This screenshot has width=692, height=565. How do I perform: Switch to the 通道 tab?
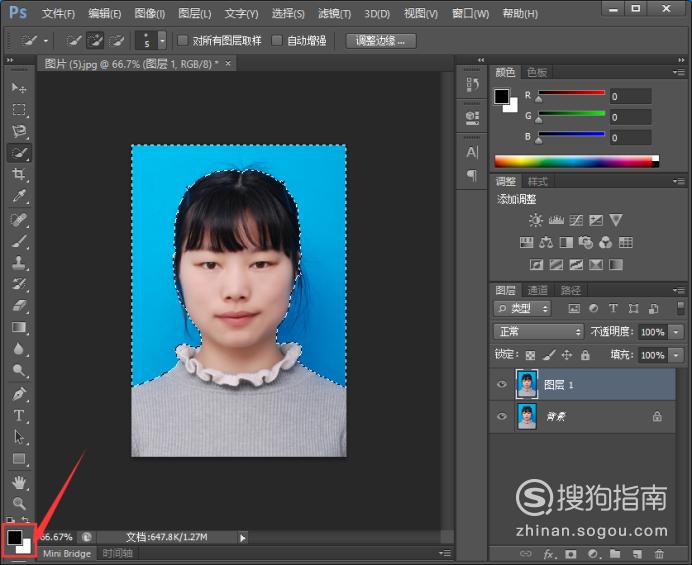(538, 290)
